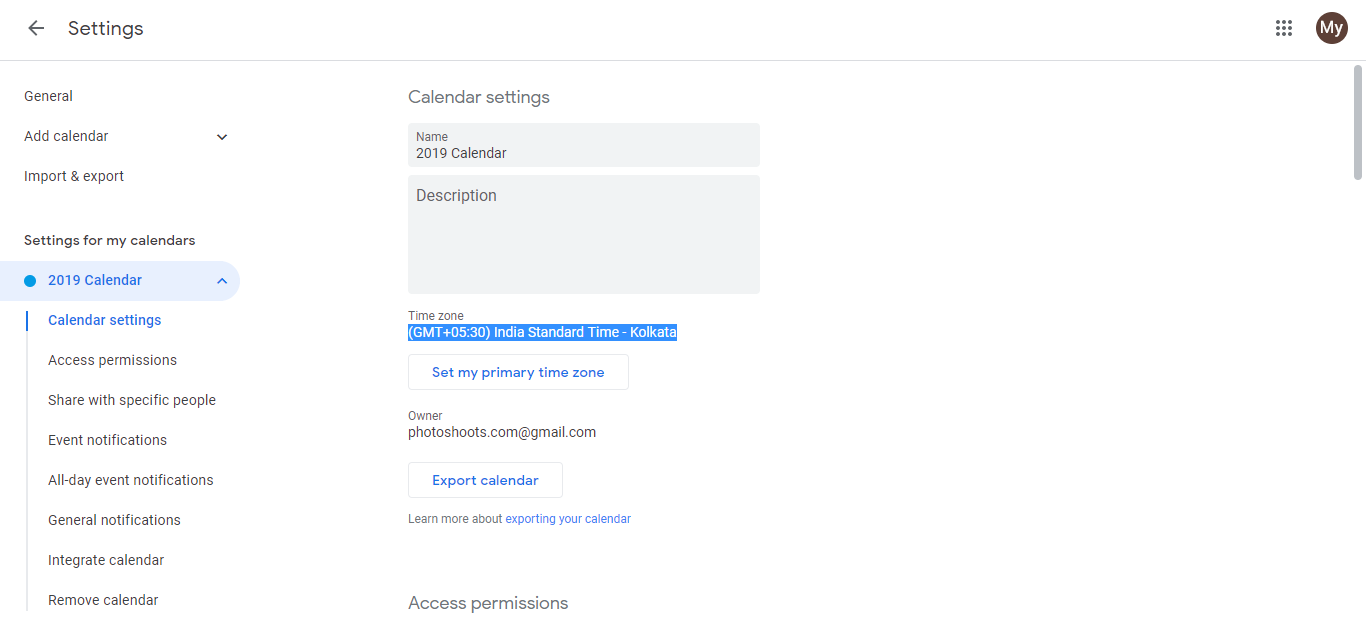This screenshot has width=1366, height=618.
Task: Expand the Add calendar chevron
Action: (x=222, y=137)
